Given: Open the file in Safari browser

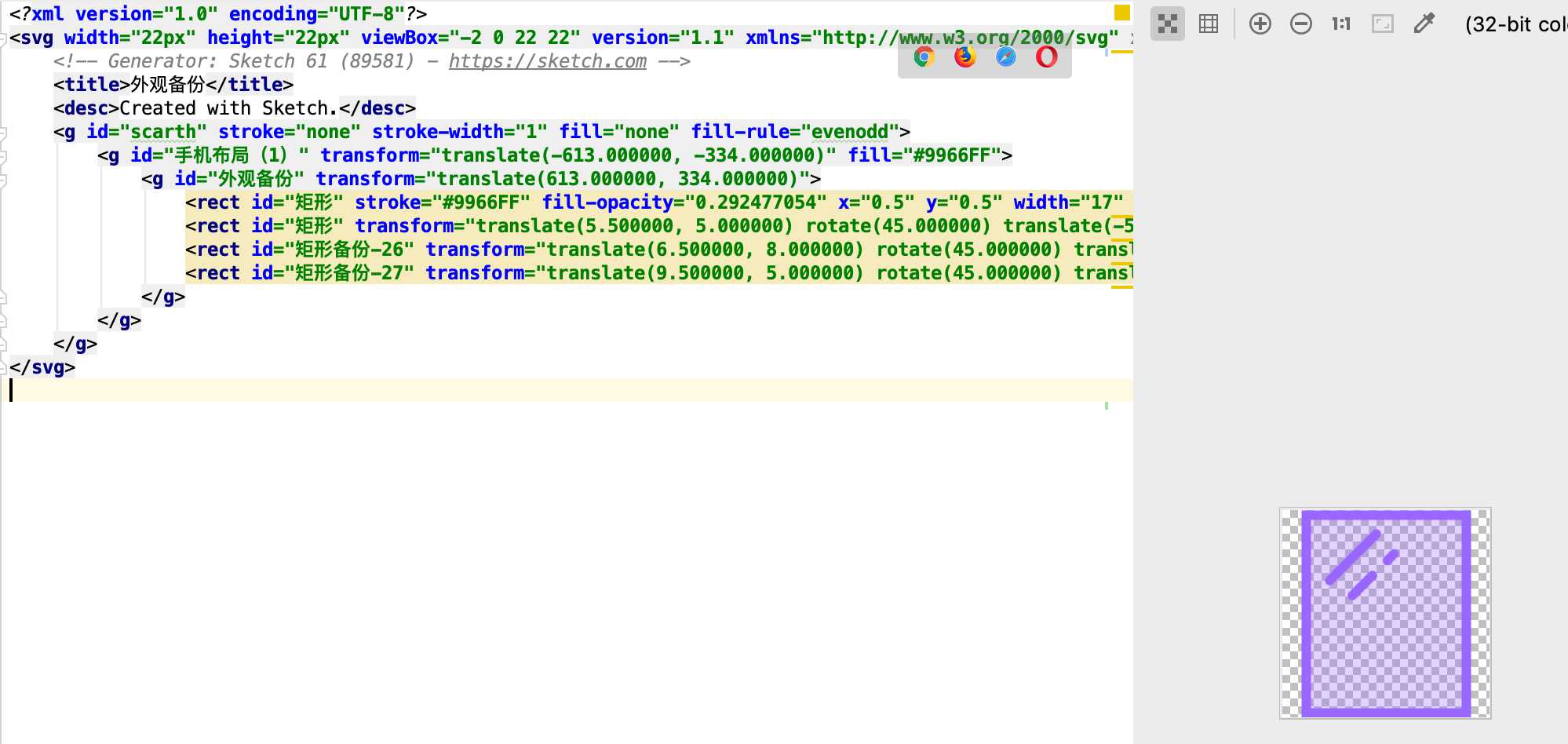Looking at the screenshot, I should [1006, 57].
